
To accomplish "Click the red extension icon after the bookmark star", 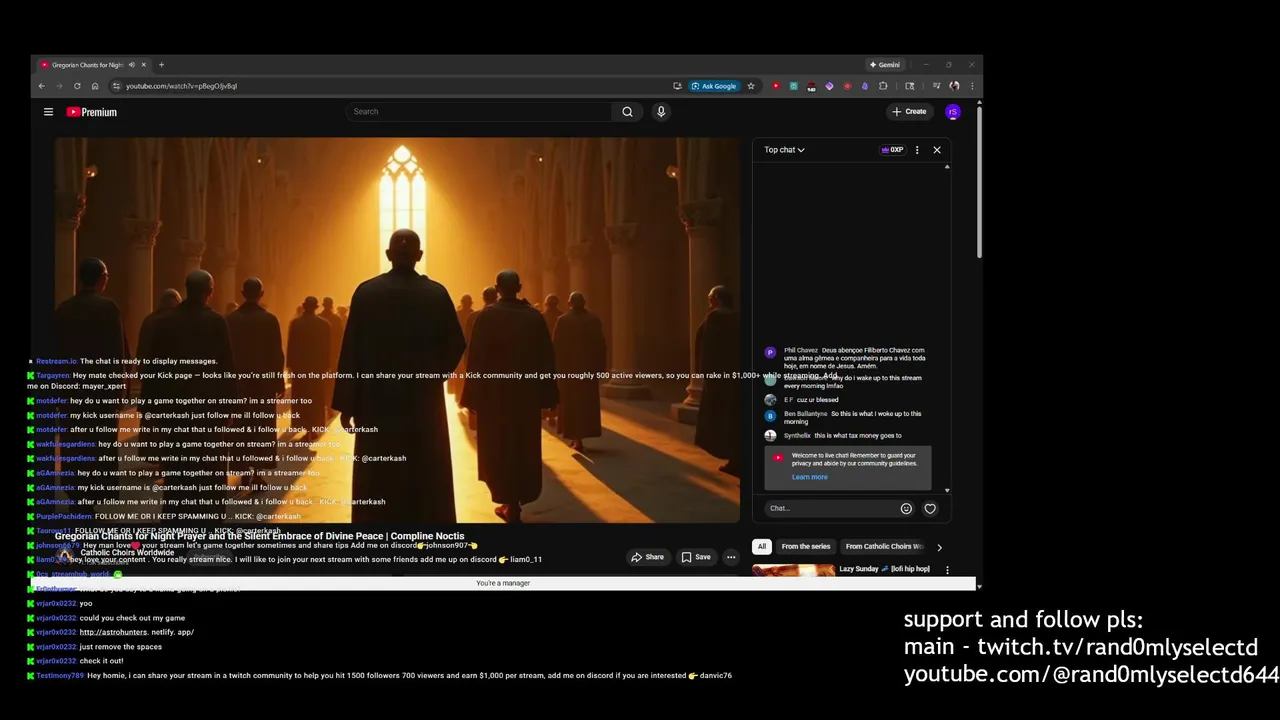I will pyautogui.click(x=776, y=86).
